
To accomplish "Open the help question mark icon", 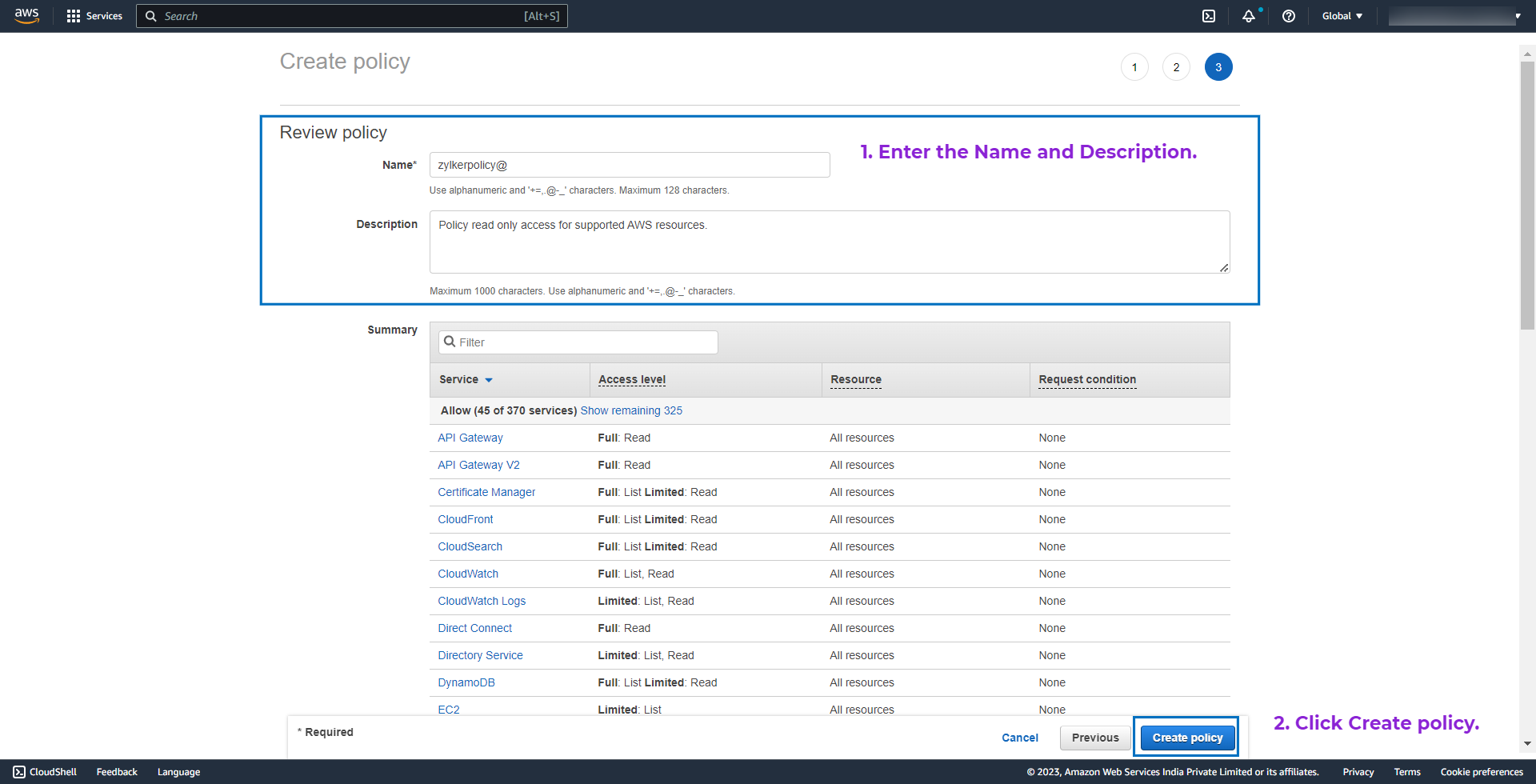I will pyautogui.click(x=1289, y=16).
